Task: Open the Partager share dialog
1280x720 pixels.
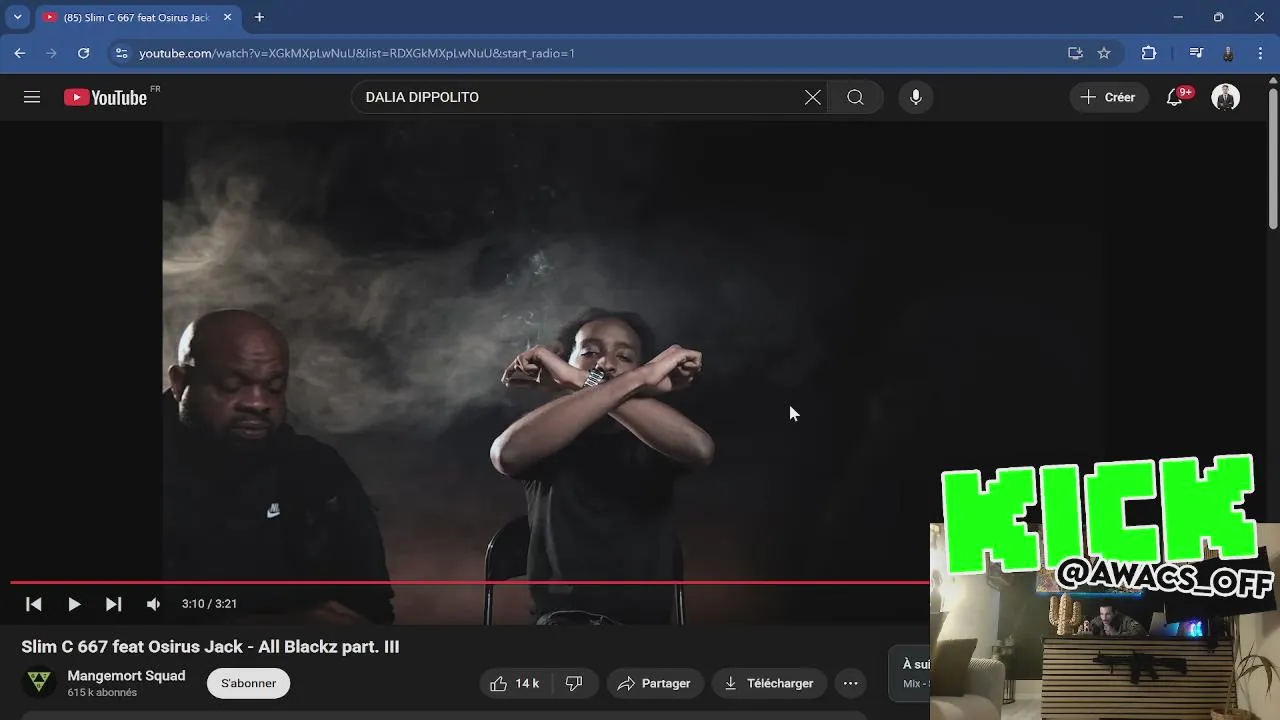Action: pyautogui.click(x=654, y=683)
